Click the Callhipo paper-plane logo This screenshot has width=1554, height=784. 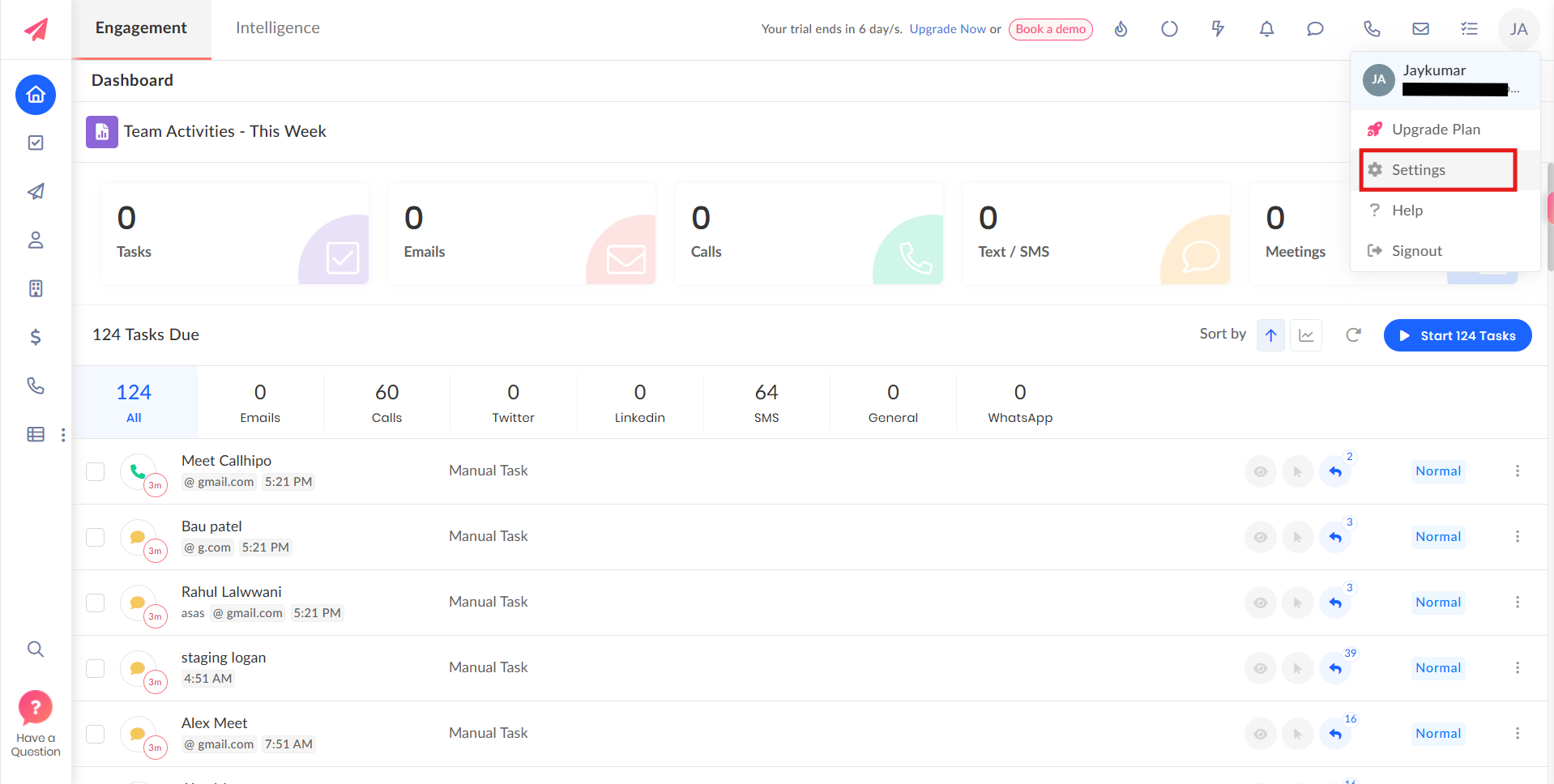[36, 29]
